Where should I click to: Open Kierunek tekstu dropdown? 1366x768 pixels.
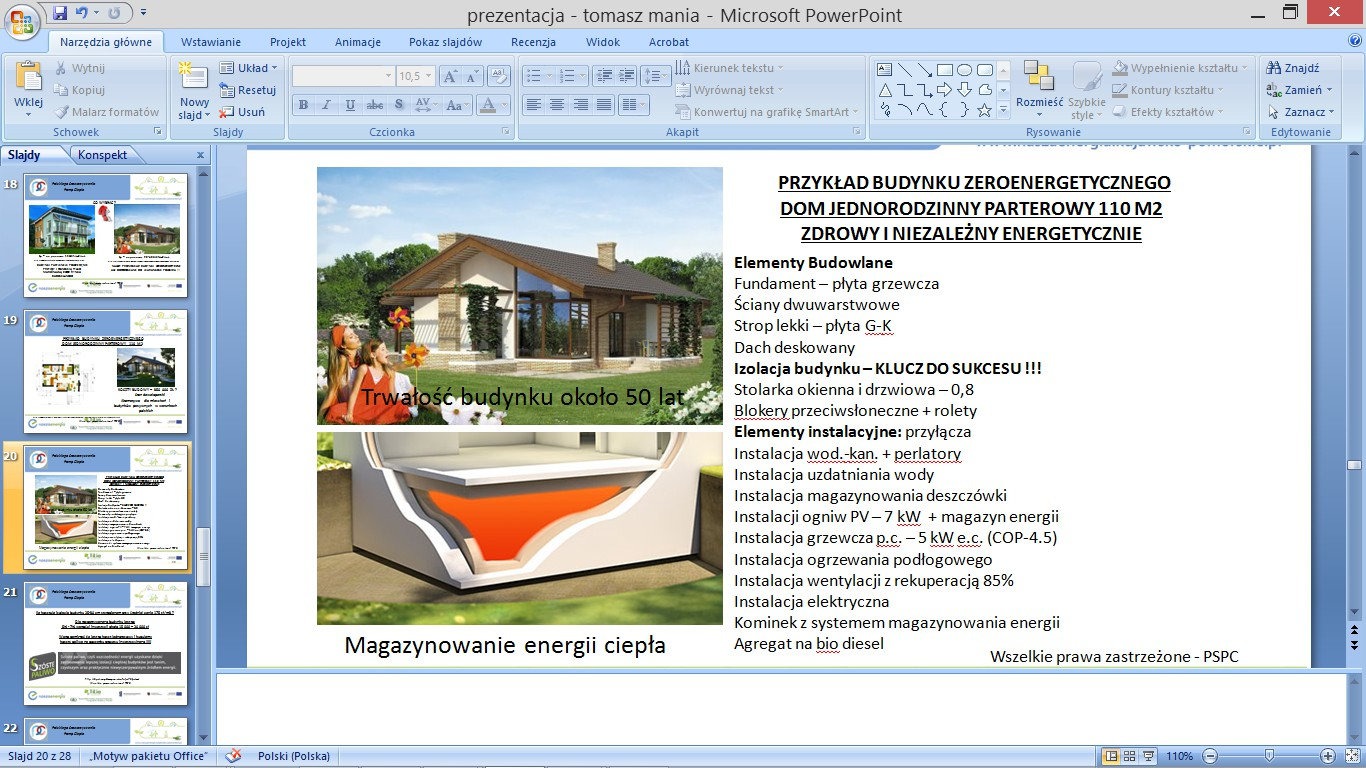click(730, 67)
